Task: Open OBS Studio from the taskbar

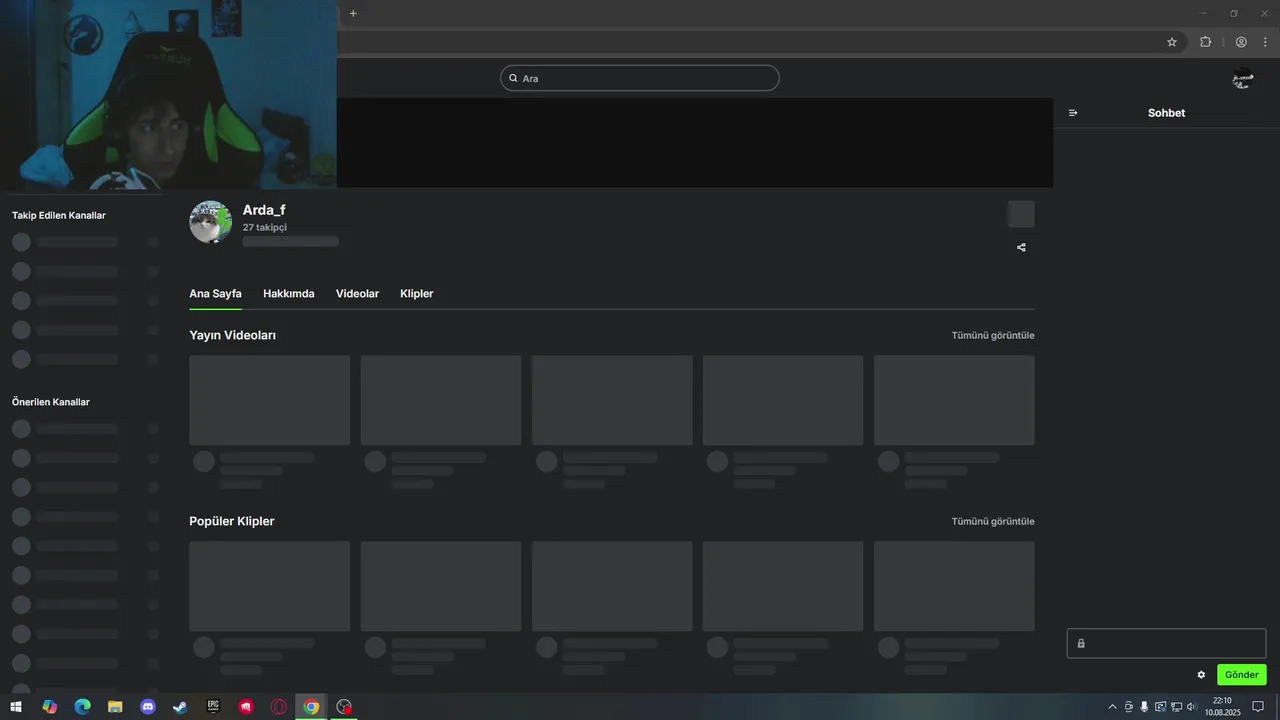Action: tap(345, 707)
